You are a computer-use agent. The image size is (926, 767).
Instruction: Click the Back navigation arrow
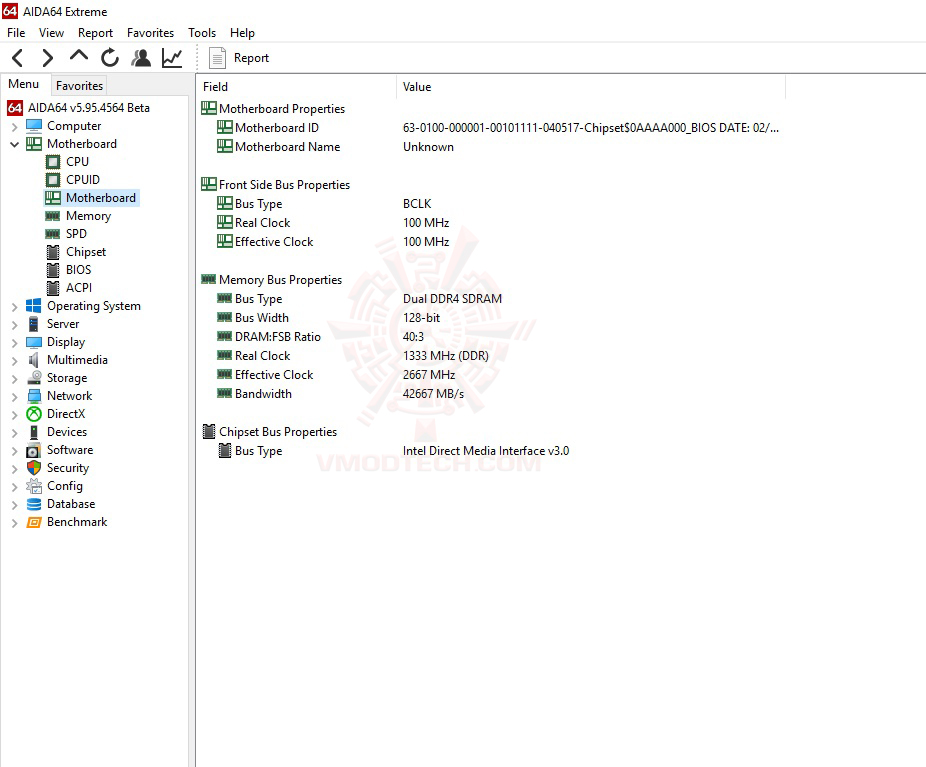coord(18,58)
